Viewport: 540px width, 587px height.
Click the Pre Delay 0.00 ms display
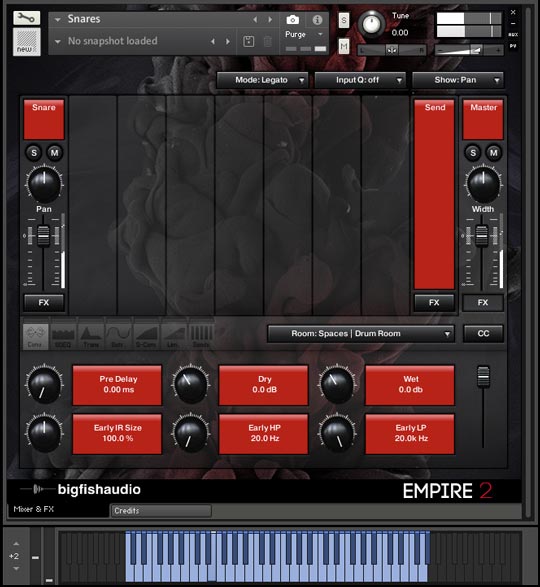tap(117, 385)
